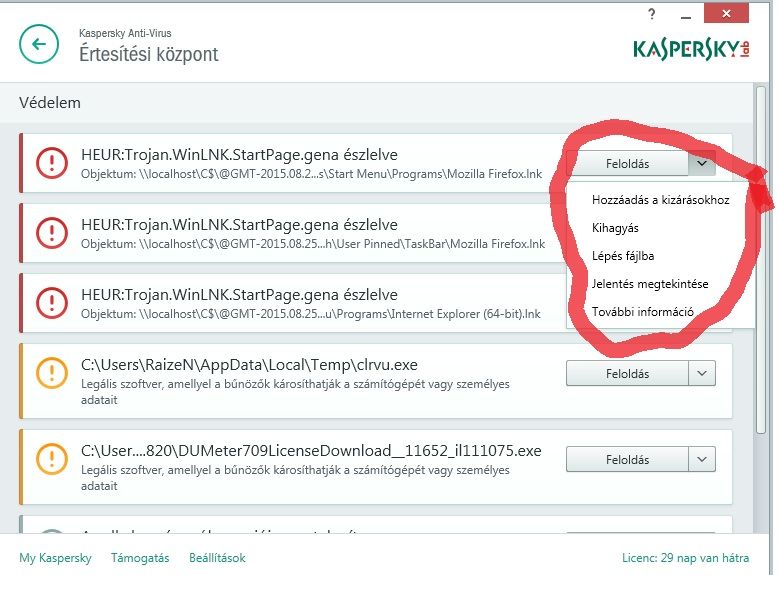Screen dimensions: 778x594
Task: Click Feloldás for Start Menu Firefox.lnk threat
Action: pos(627,163)
